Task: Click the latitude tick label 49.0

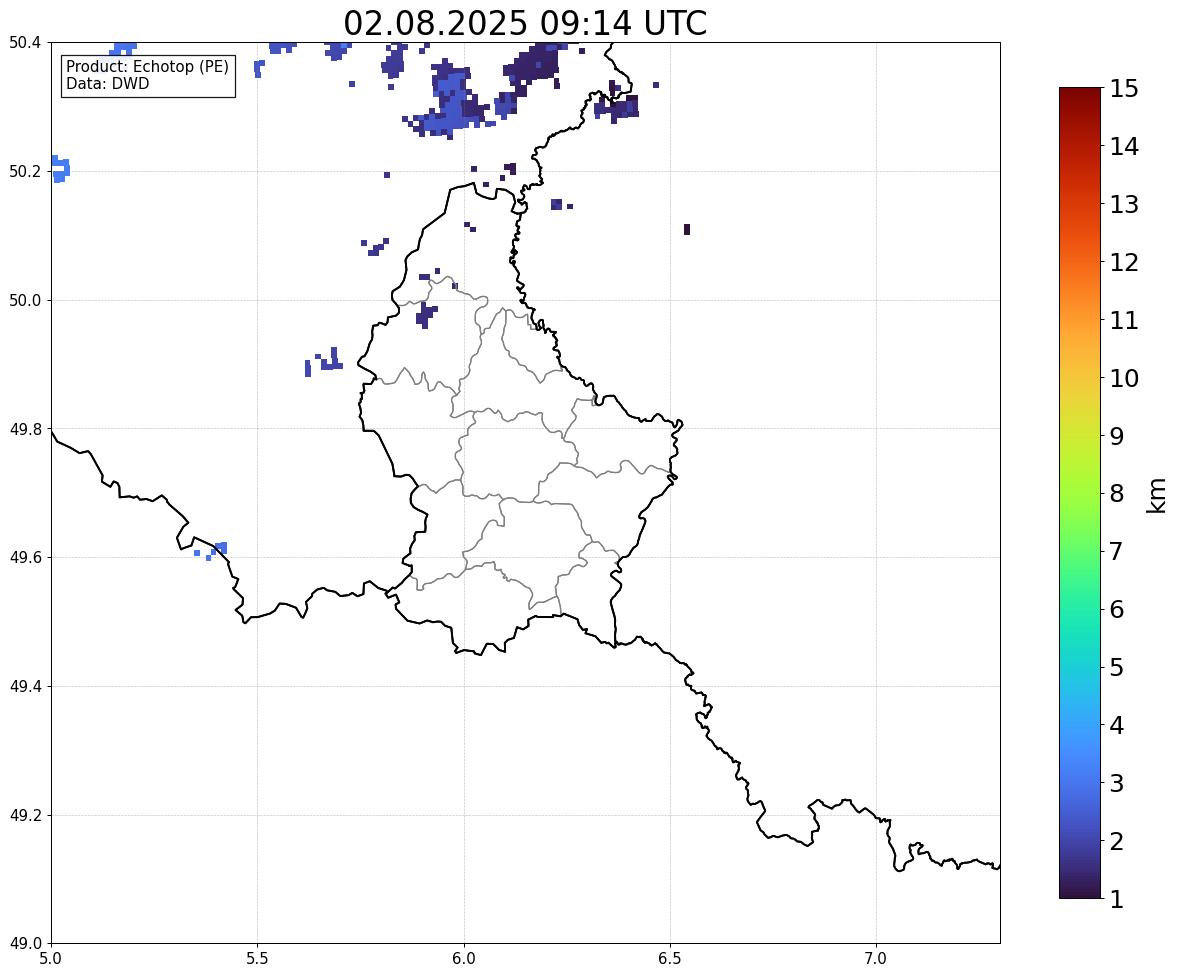Action: point(25,944)
